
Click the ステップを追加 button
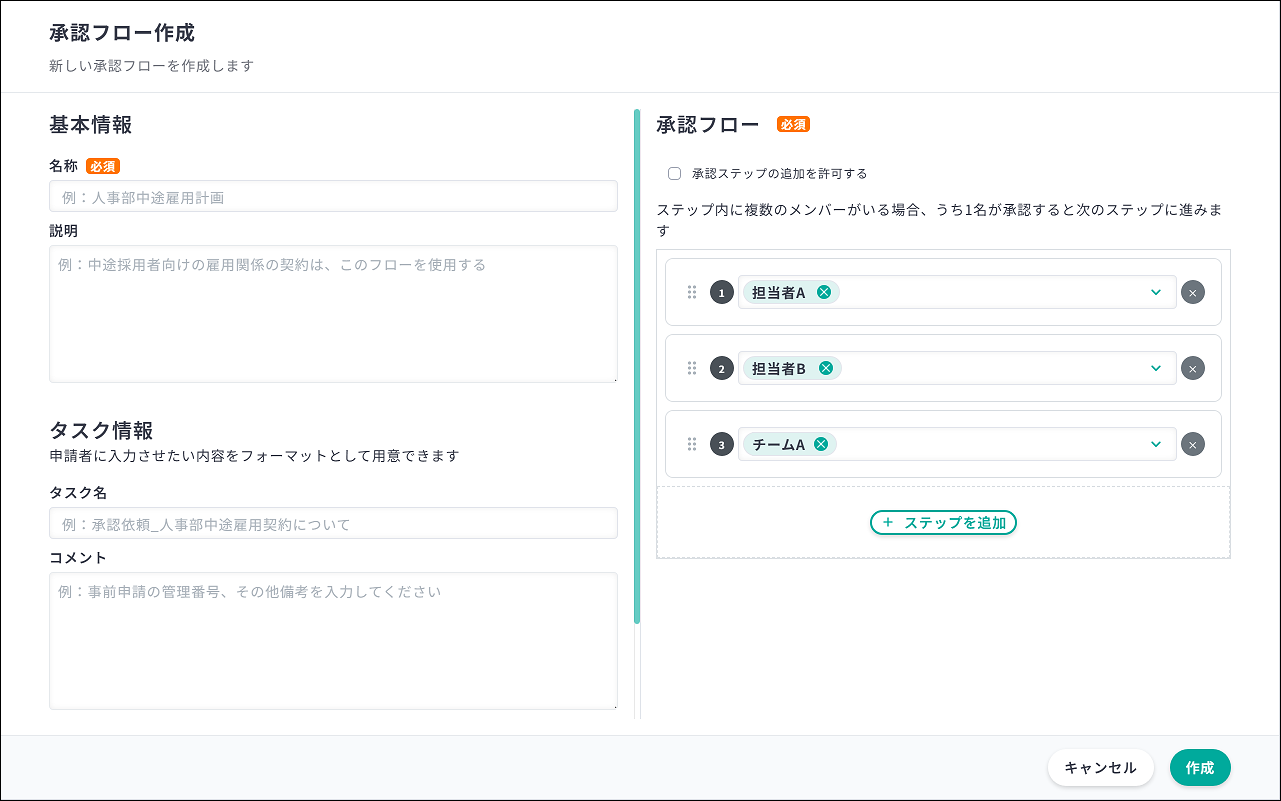943,522
